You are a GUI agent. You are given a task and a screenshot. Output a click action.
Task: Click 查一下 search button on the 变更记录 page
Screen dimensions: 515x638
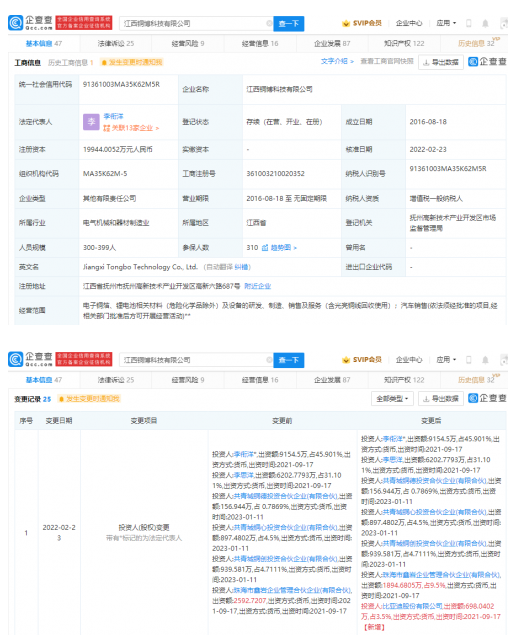288,360
